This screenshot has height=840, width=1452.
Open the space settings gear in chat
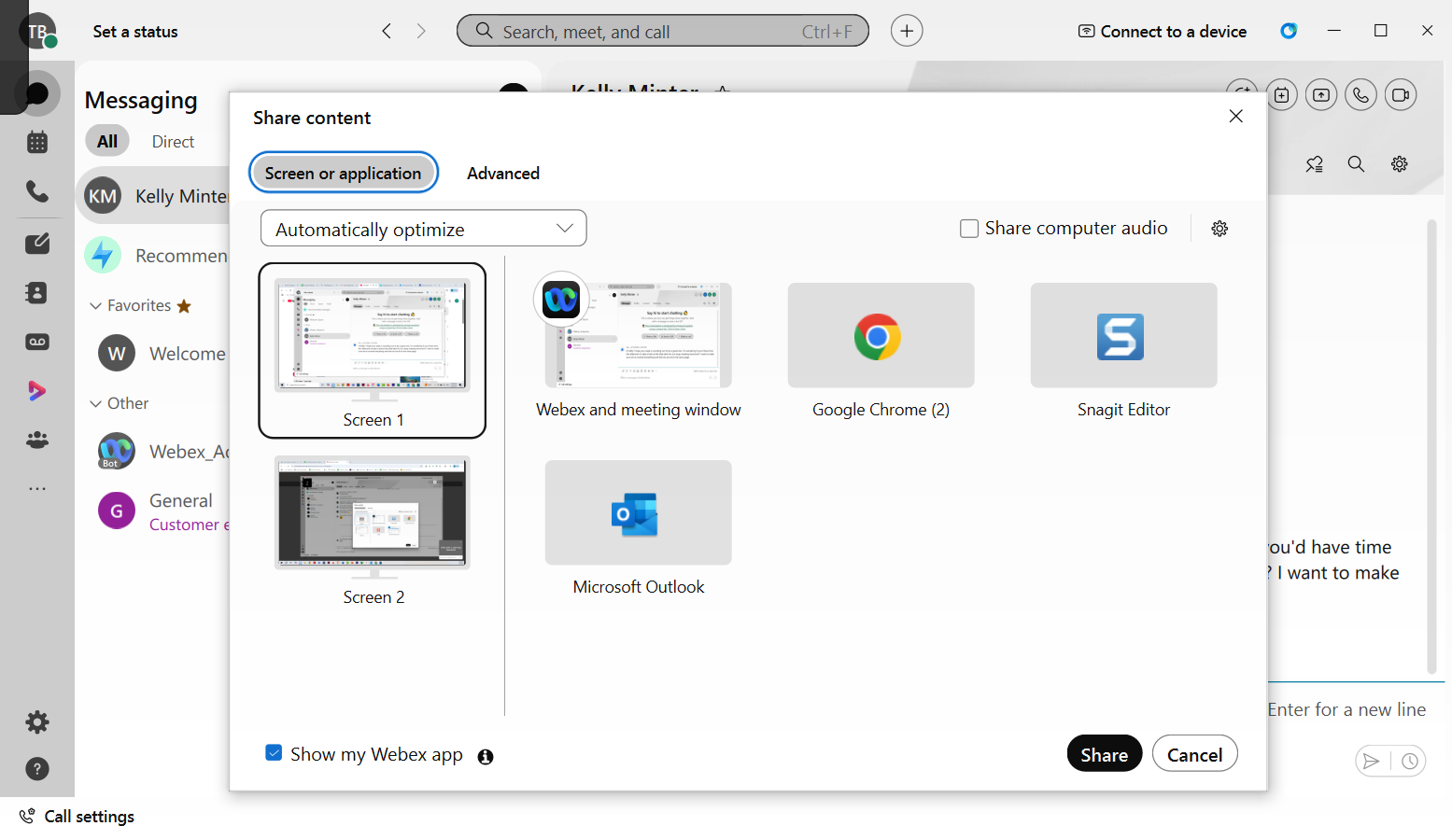tap(1400, 164)
